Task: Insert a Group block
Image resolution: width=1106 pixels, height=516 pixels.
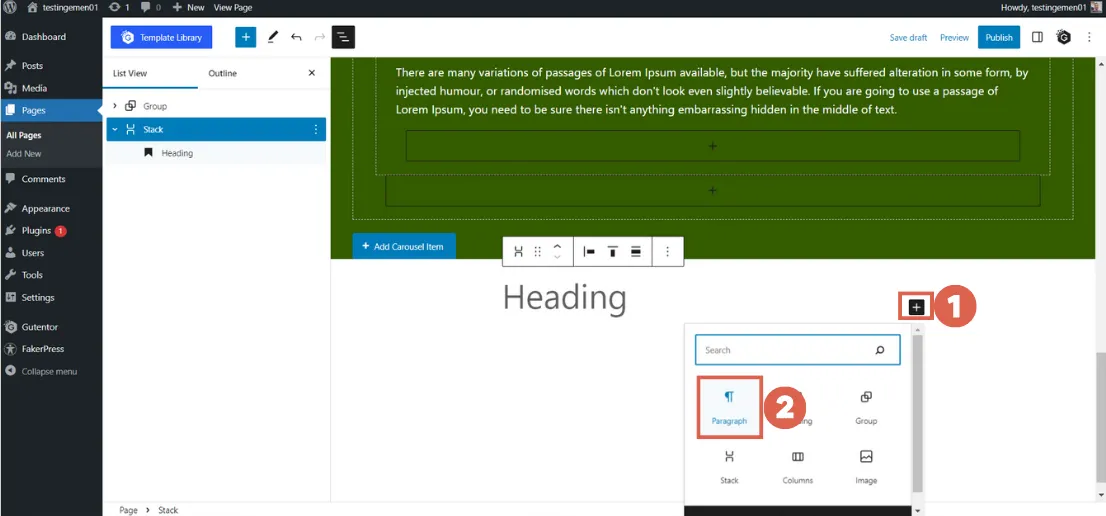Action: 866,408
